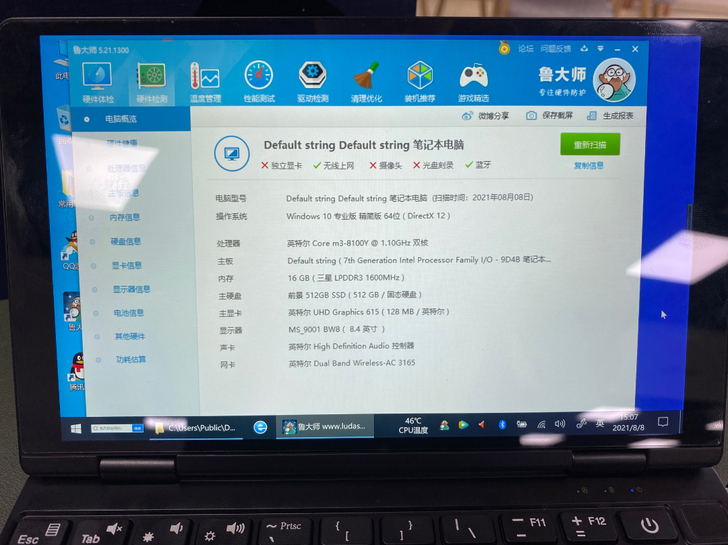
Task: Select 硬件检测 hardware detection tab
Action: (x=151, y=83)
